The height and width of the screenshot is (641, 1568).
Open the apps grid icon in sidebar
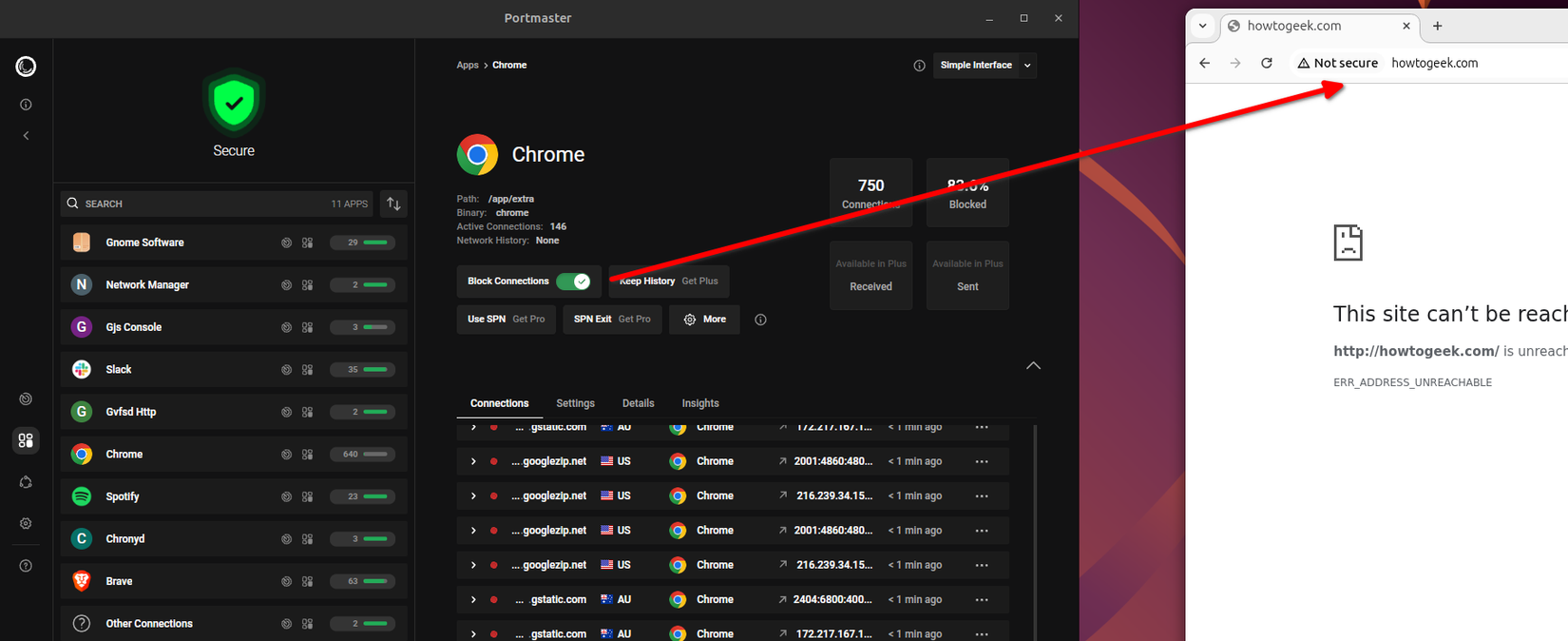[x=26, y=440]
